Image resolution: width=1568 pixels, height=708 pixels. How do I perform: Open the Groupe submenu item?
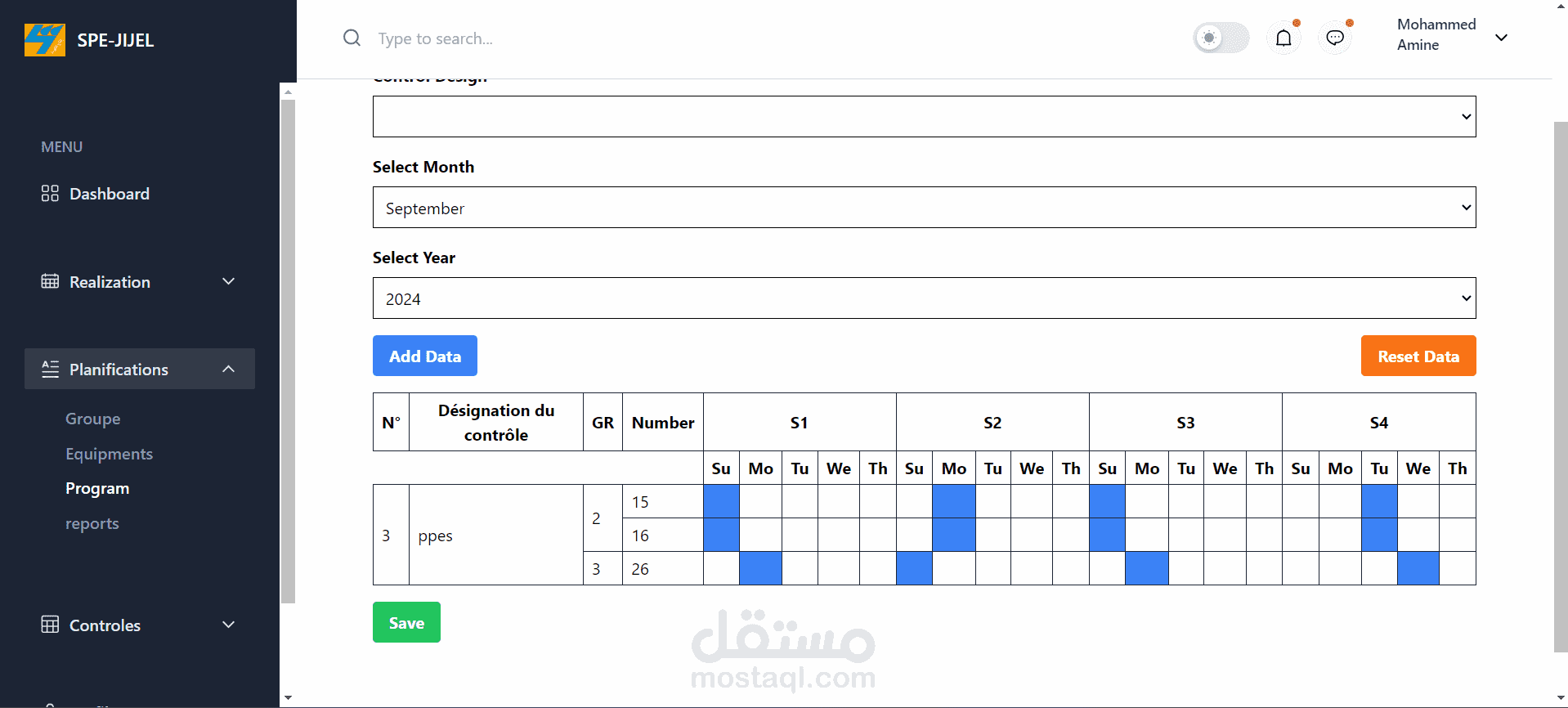tap(93, 419)
